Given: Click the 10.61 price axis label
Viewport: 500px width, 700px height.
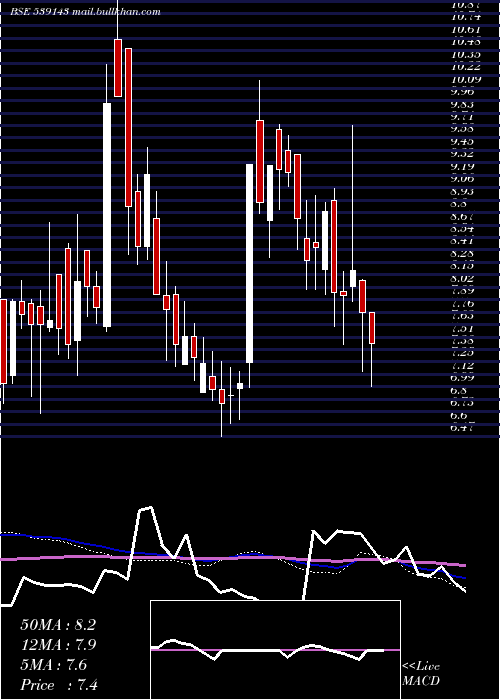Looking at the screenshot, I should 466,29.
